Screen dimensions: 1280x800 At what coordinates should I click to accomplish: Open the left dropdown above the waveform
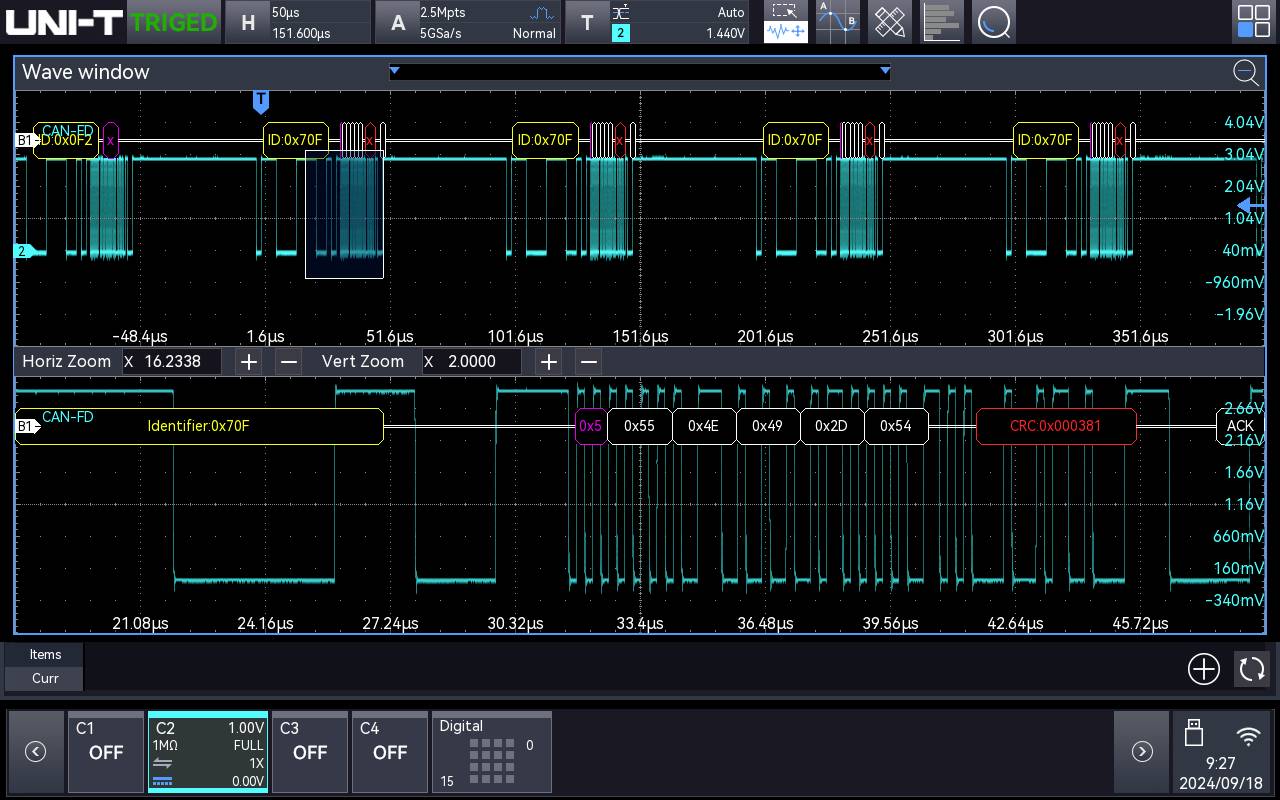(x=394, y=71)
